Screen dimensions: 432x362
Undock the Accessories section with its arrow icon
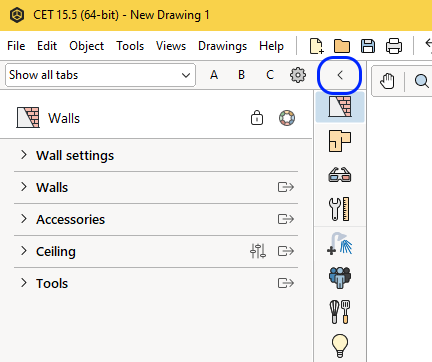pyautogui.click(x=286, y=219)
